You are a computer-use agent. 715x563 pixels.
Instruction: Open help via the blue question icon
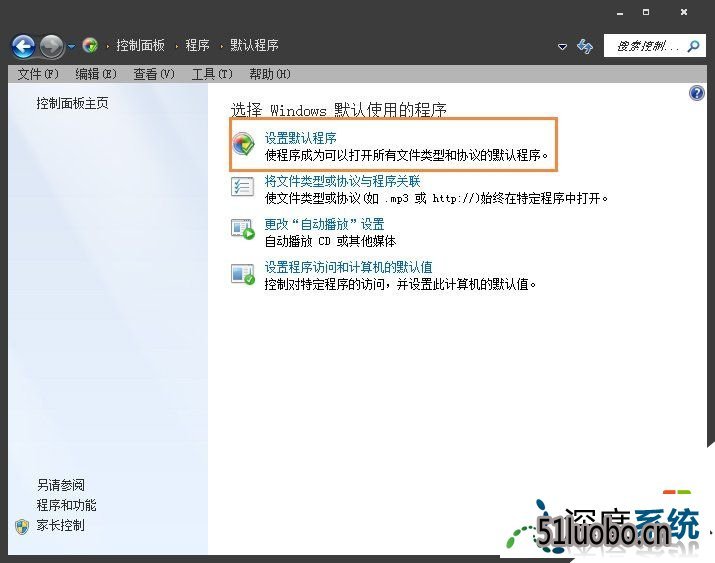697,93
